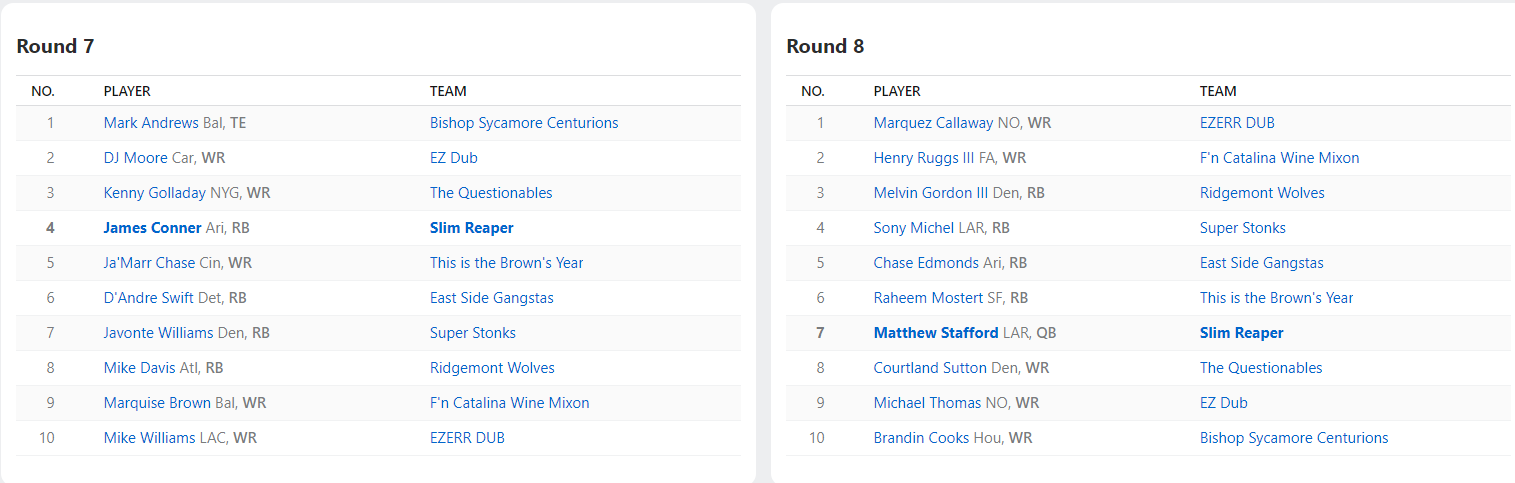Open F'n Catalina Wine Mixon Round 7 team
The image size is (1515, 483).
(509, 403)
